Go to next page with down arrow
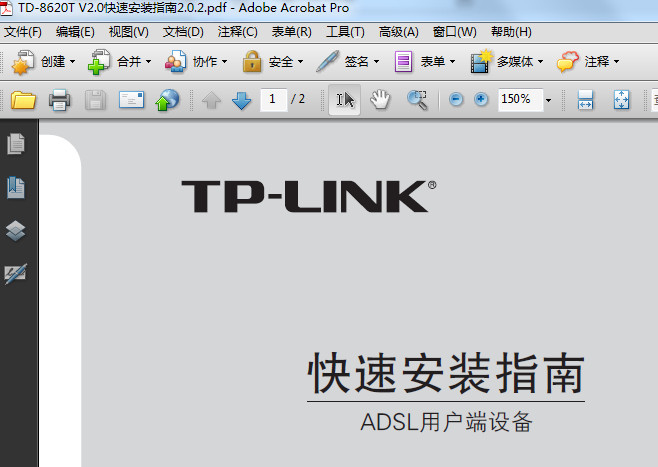 (241, 101)
